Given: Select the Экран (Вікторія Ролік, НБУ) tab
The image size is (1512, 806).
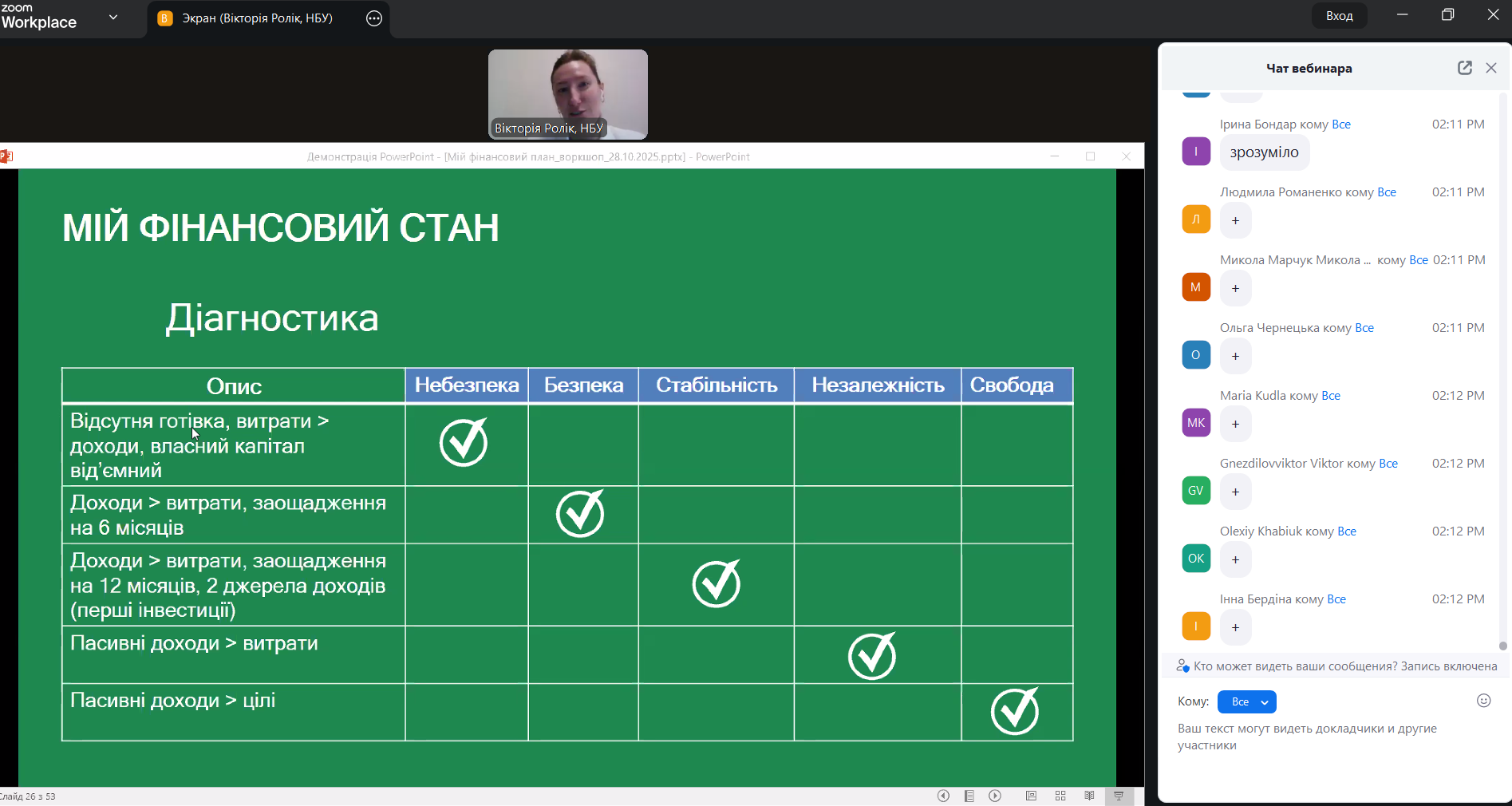Looking at the screenshot, I should (x=257, y=18).
